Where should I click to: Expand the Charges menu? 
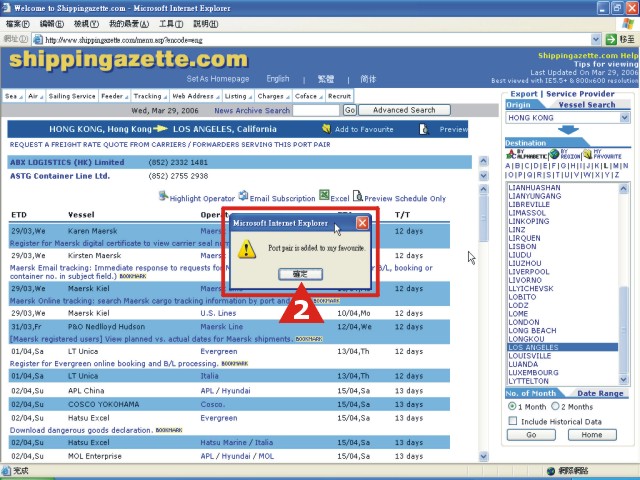pos(273,96)
